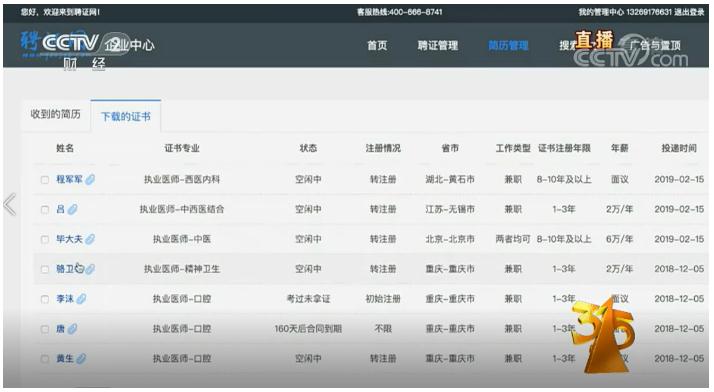Open the 黄生 name link
The image size is (714, 392).
click(65, 359)
